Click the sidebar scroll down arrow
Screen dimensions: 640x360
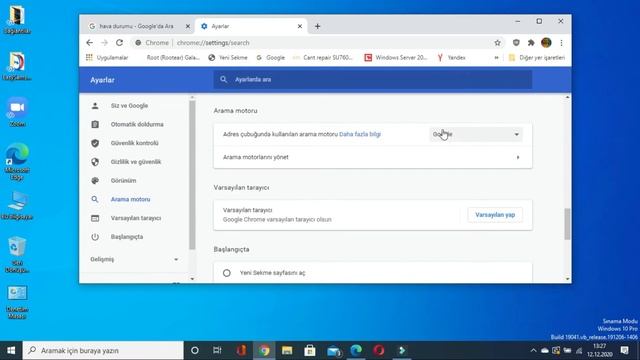click(x=192, y=279)
